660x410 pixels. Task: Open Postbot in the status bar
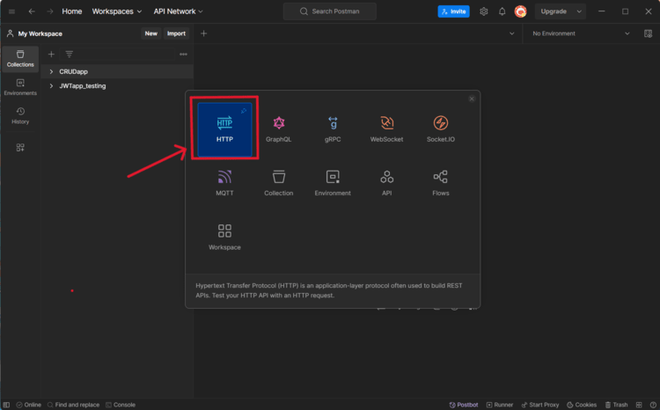click(x=463, y=405)
